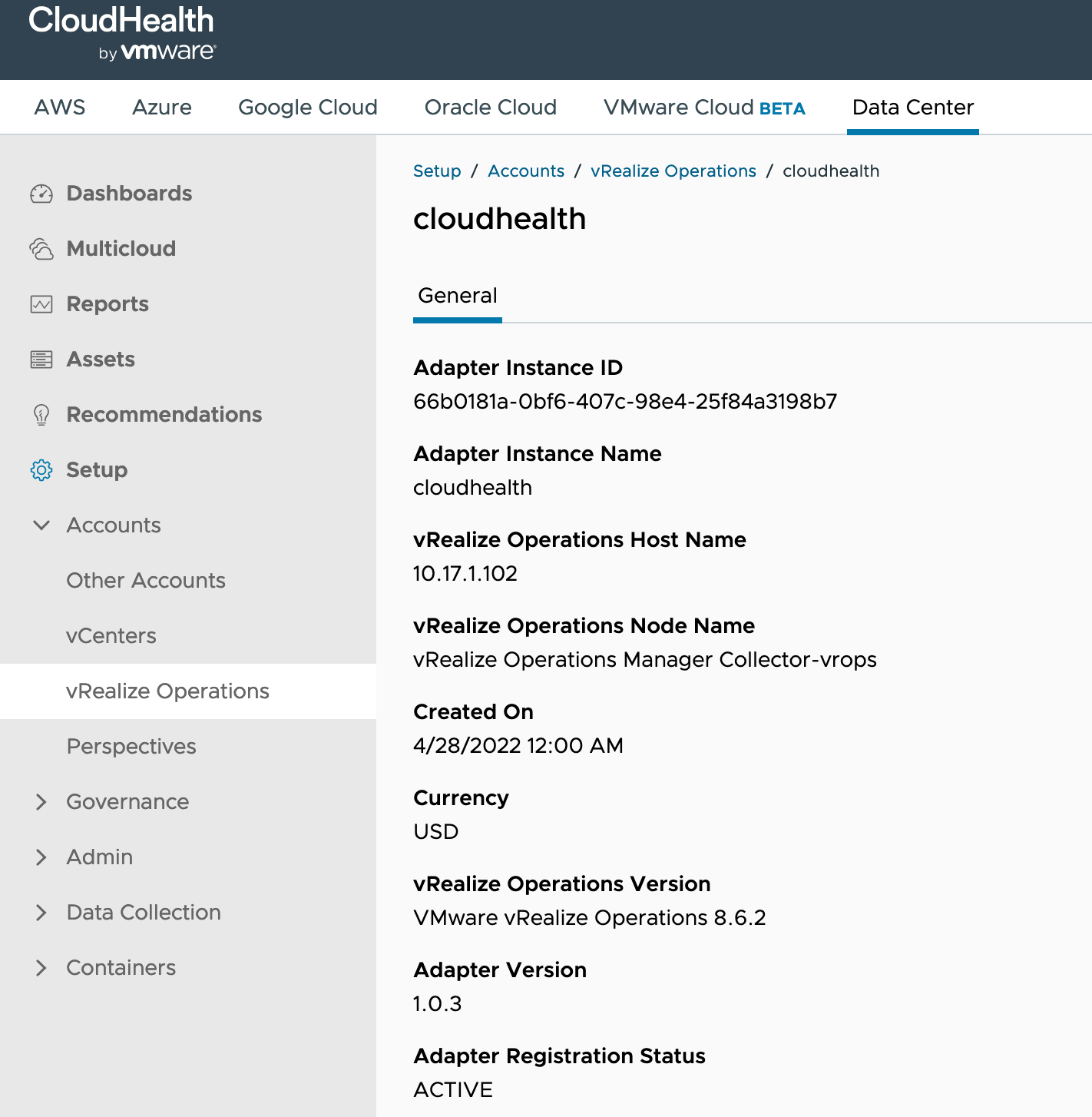Viewport: 1092px width, 1117px height.
Task: Click the registration status ACTIVE
Action: (x=453, y=1090)
